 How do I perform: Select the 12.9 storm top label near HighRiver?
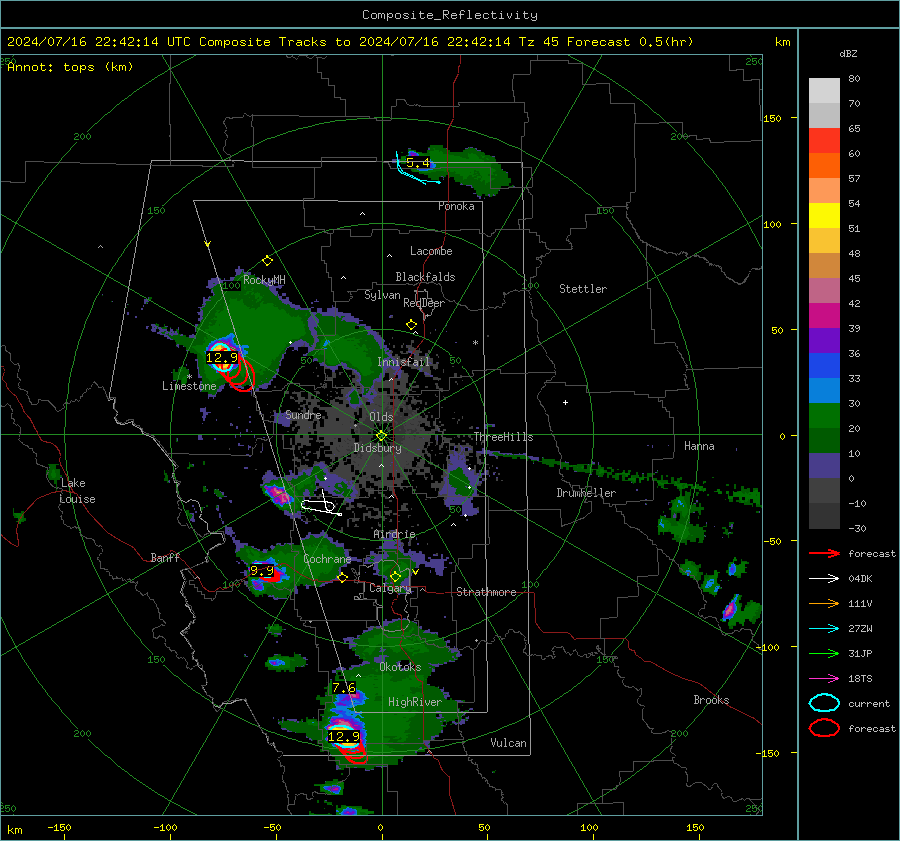[x=344, y=736]
